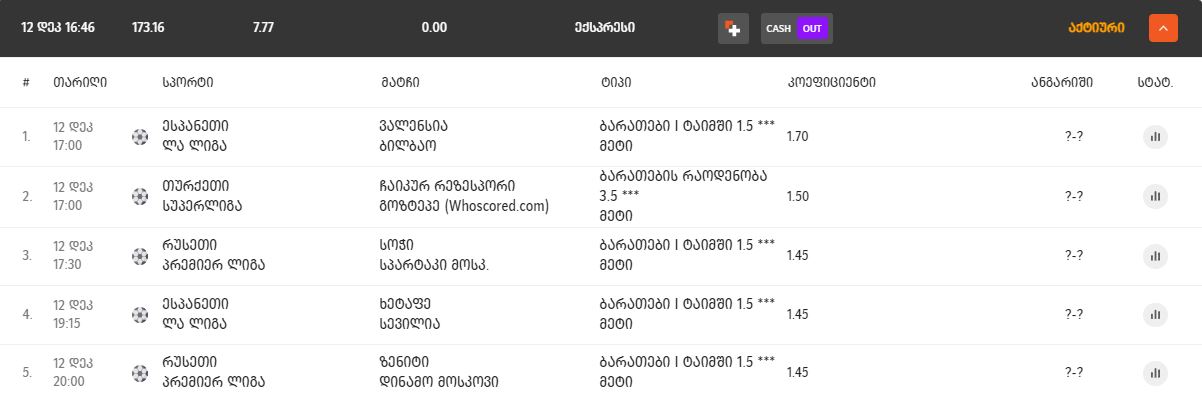Show stats chart for the Sochi vs Spartak match
This screenshot has width=1202, height=401.
coord(1155,256)
